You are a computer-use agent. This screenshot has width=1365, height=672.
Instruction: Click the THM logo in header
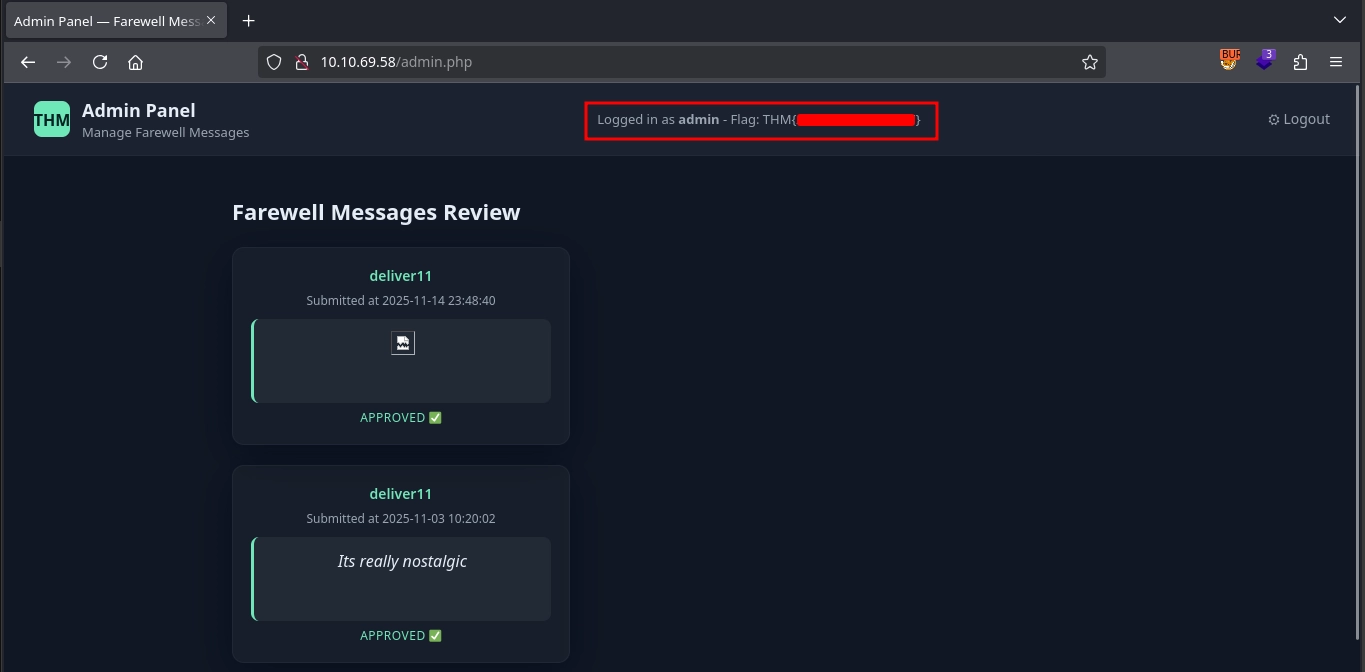click(x=52, y=119)
